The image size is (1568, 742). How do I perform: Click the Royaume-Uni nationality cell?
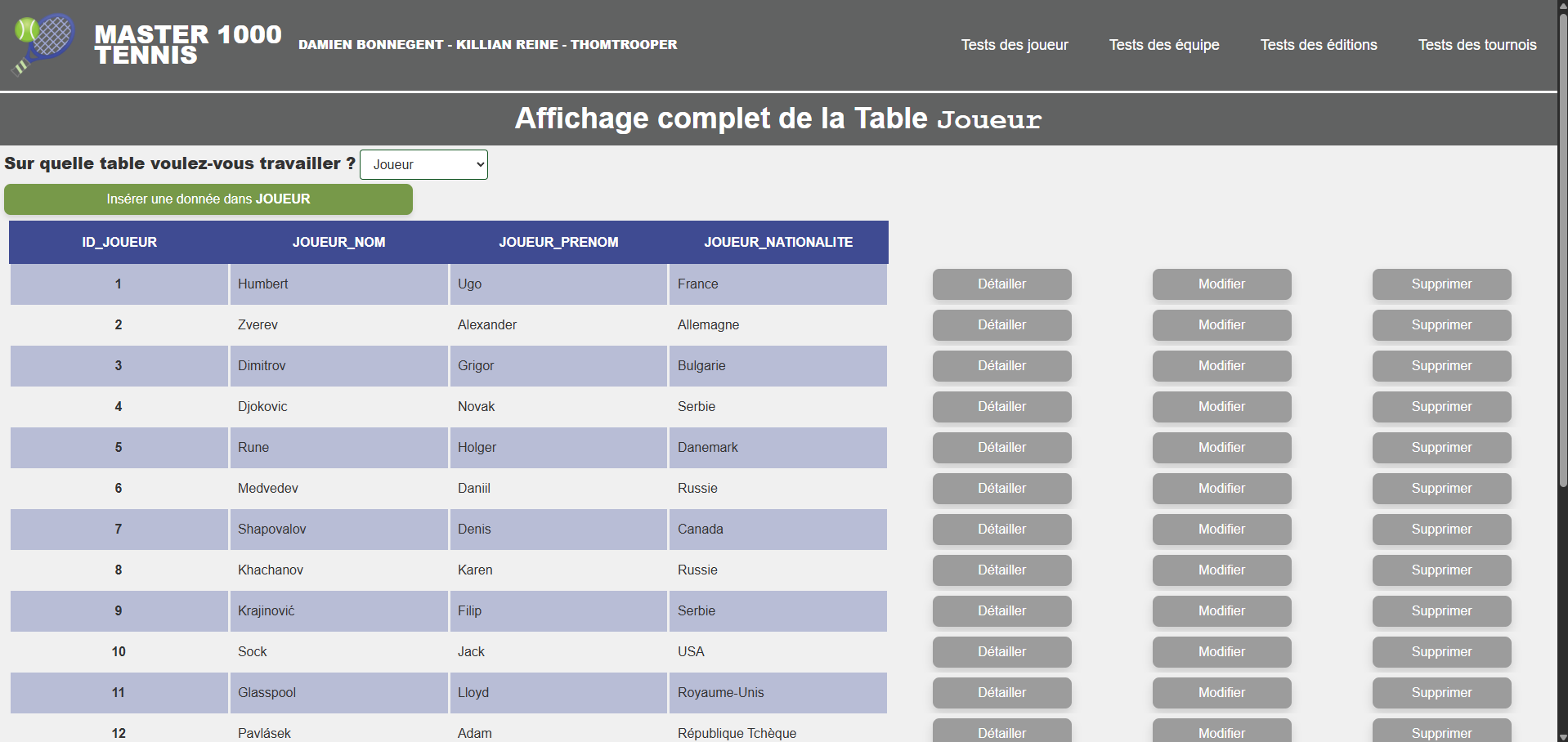pyautogui.click(x=778, y=693)
